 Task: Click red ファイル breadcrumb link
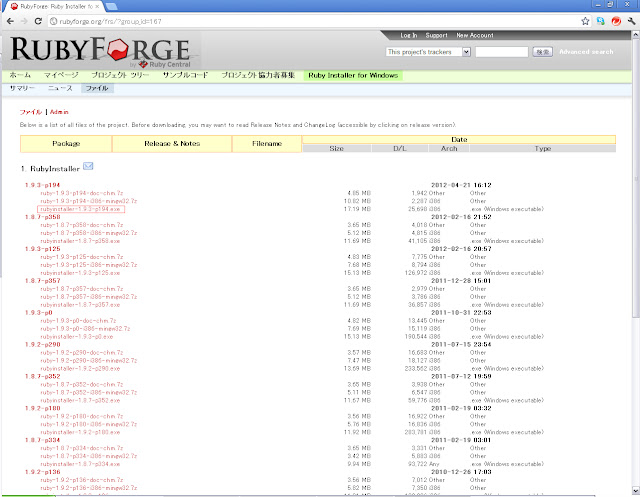click(31, 112)
